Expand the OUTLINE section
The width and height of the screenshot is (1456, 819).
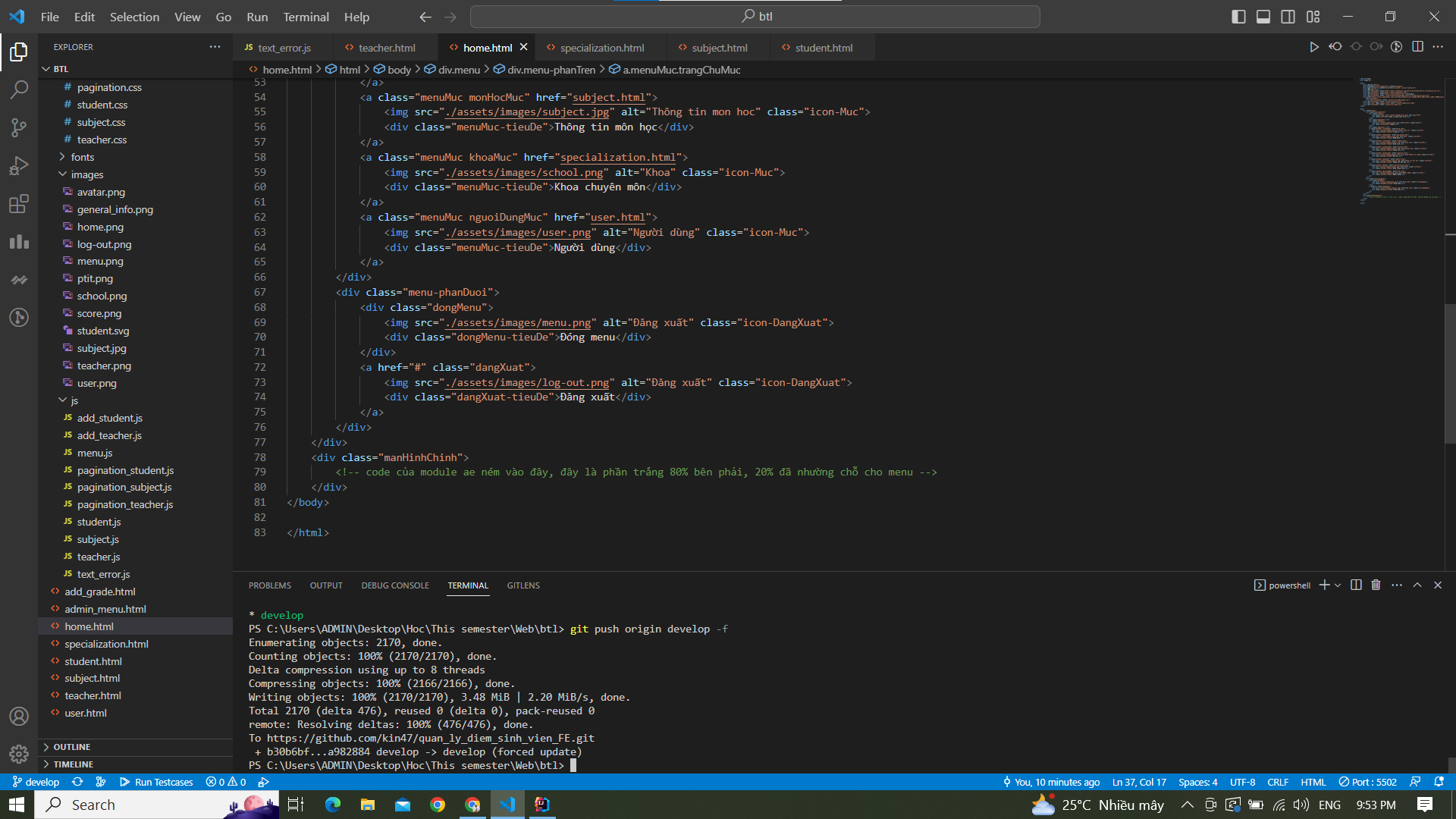pyautogui.click(x=71, y=747)
